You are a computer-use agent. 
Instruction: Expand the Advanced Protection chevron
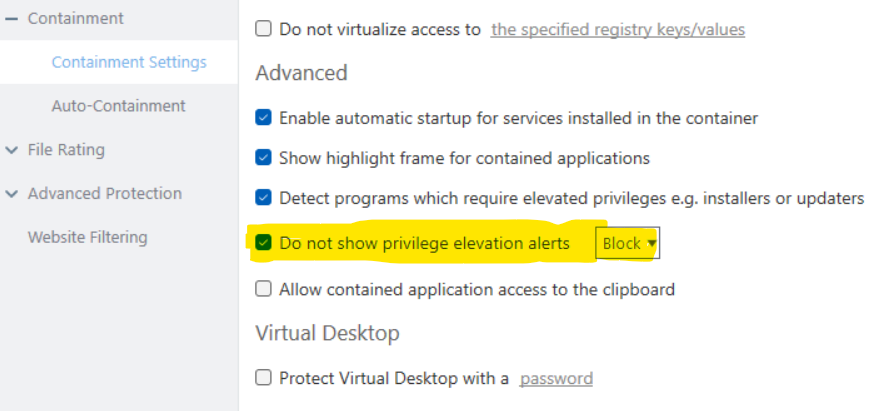coord(11,194)
